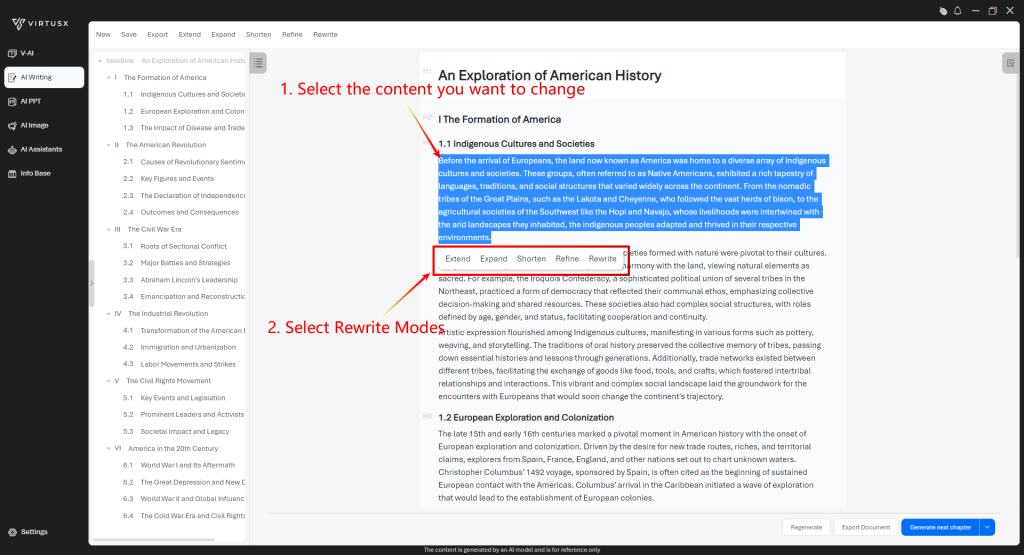Collapse chapter VI America in the 20th Century

point(108,449)
